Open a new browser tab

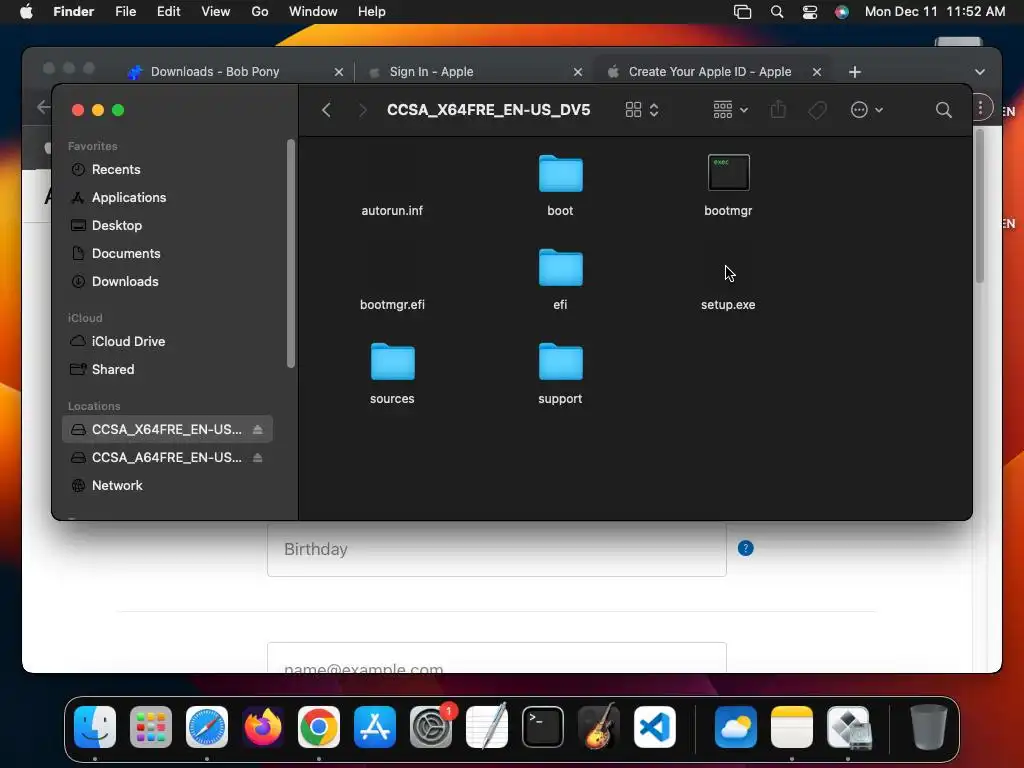coord(854,72)
